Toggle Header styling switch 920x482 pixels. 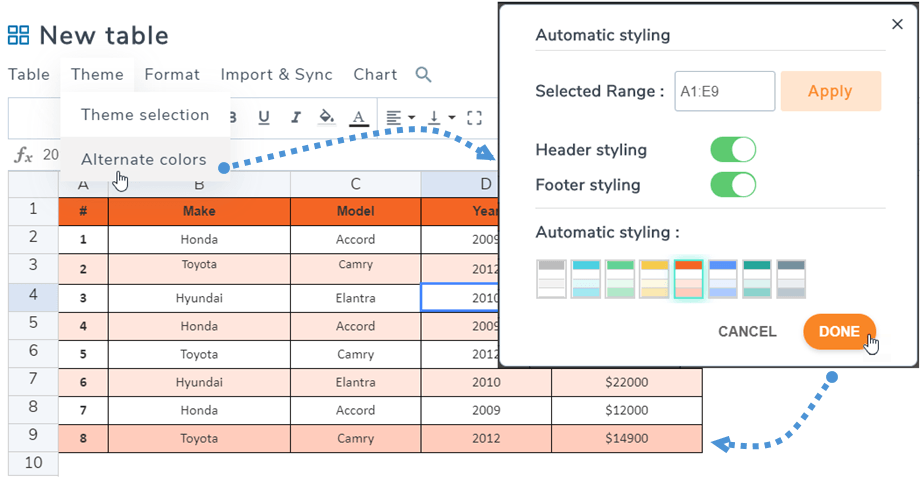click(x=732, y=150)
